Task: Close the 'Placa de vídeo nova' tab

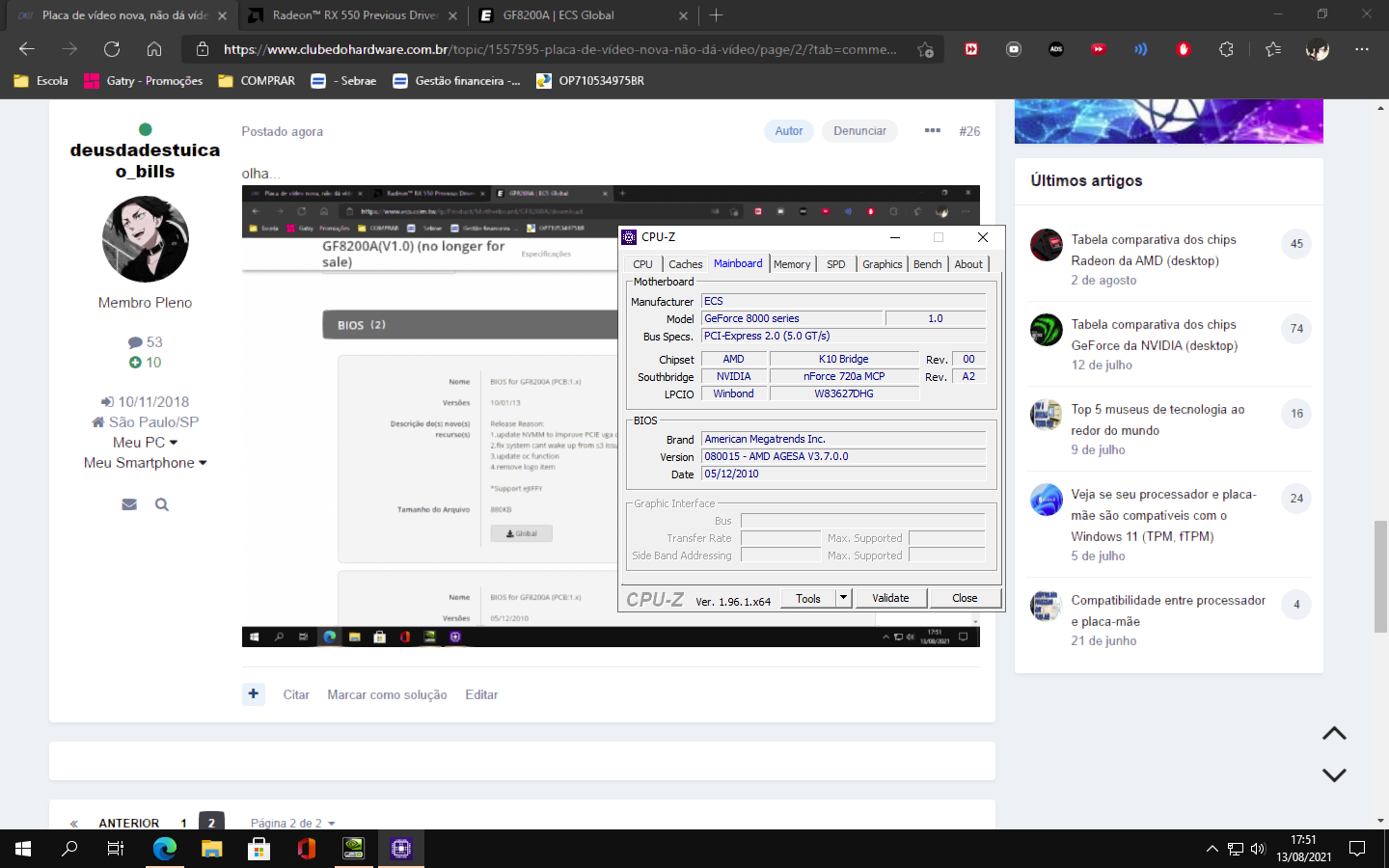Action: (x=222, y=15)
